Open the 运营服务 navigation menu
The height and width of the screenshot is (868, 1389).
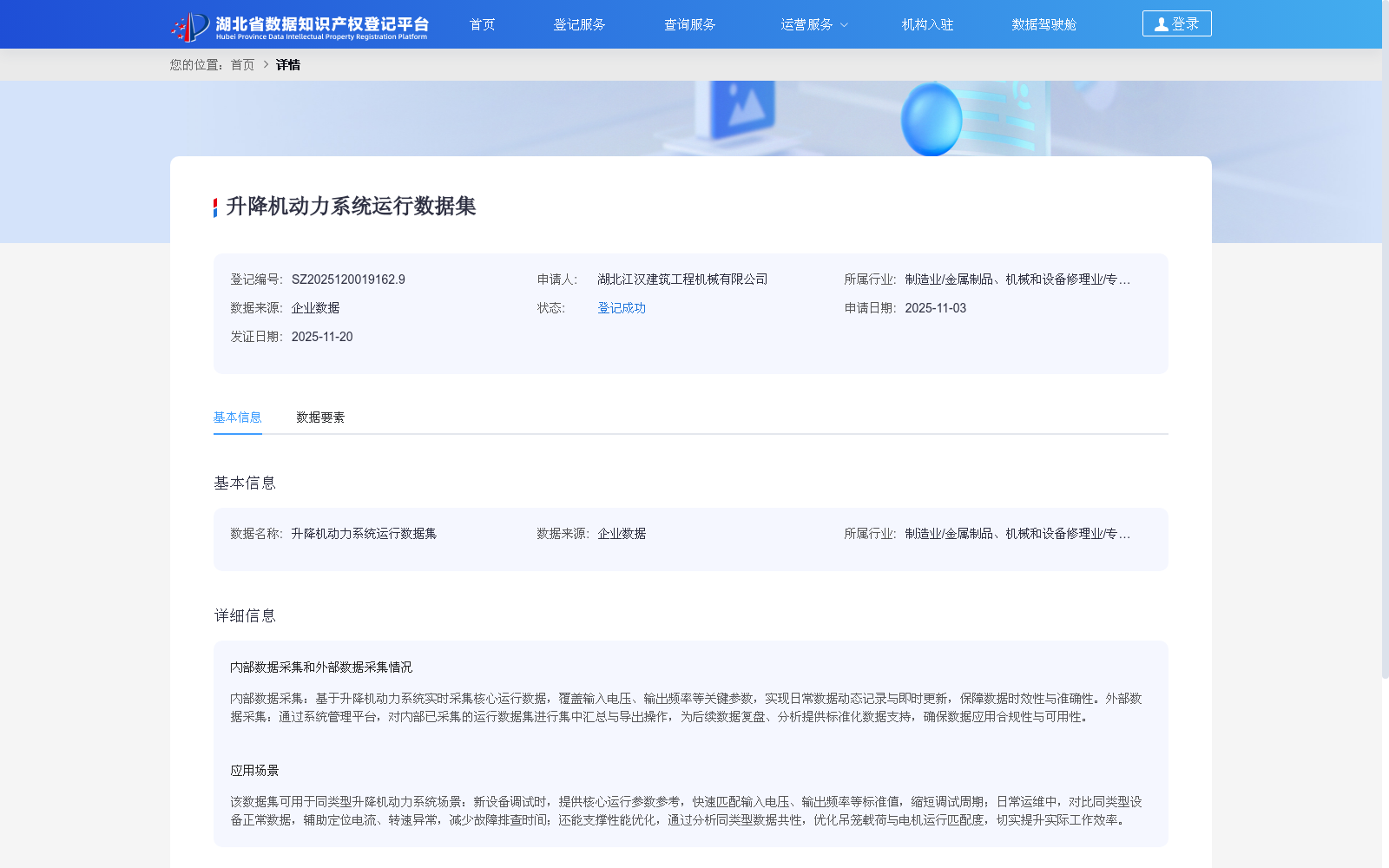click(x=806, y=24)
